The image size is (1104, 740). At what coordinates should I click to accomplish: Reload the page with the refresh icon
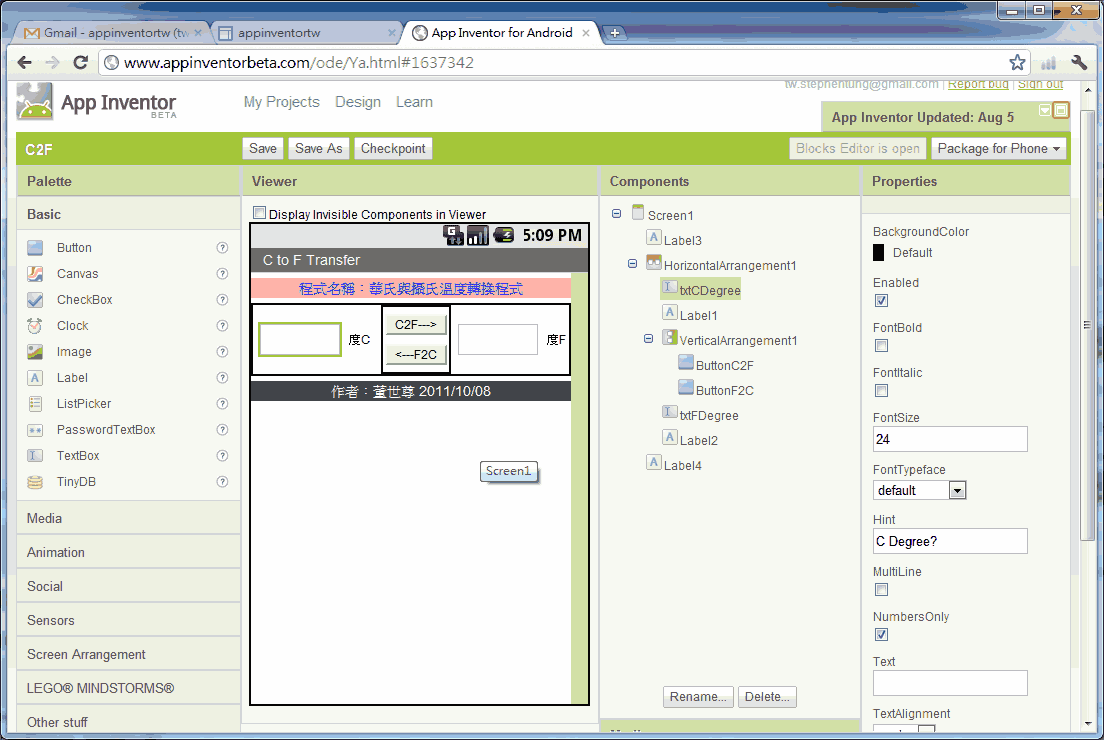(x=80, y=63)
